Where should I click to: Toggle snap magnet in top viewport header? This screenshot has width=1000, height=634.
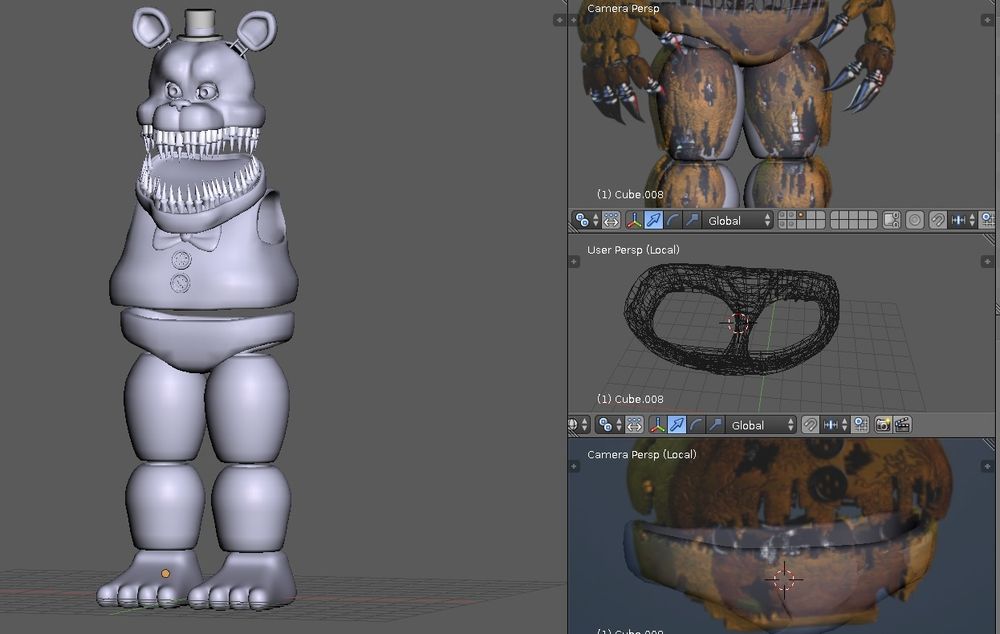(x=938, y=220)
